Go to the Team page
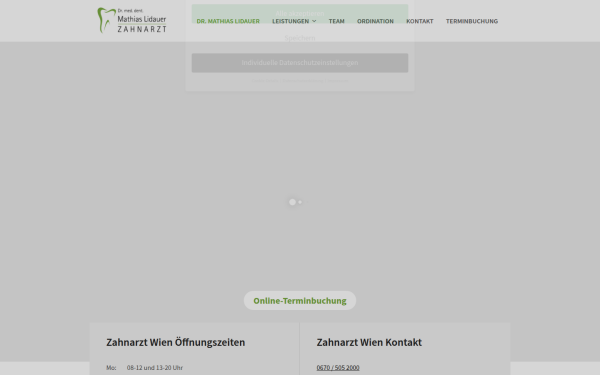 click(x=336, y=21)
